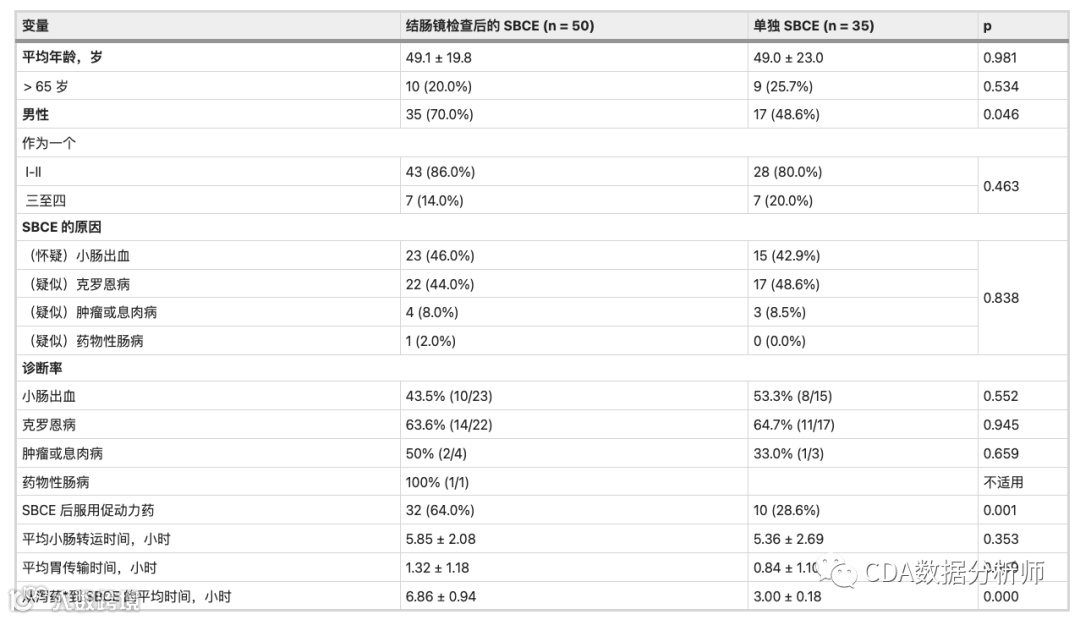Click the 诊断率 section heading
1080x620 pixels.
42,368
